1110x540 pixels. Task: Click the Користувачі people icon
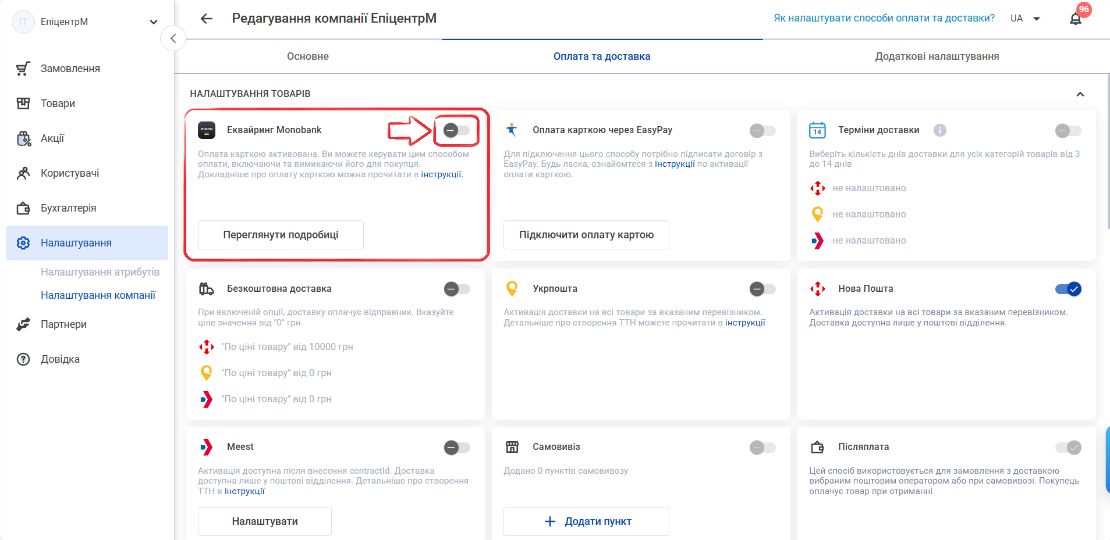pyautogui.click(x=23, y=173)
